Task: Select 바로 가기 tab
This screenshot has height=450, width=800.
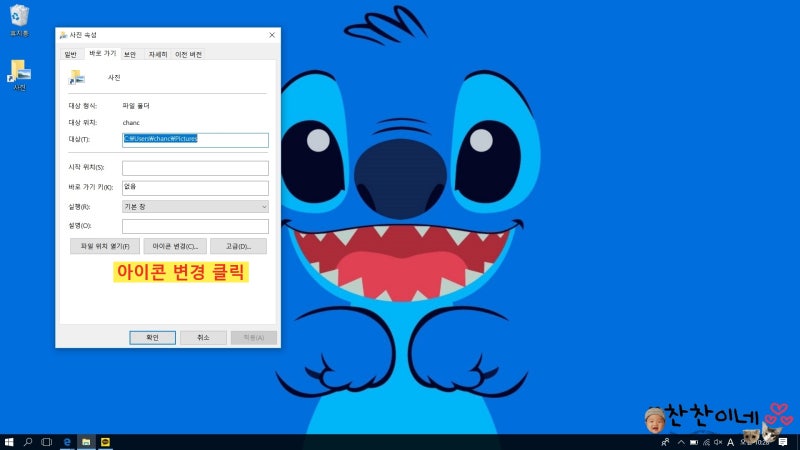Action: 103,53
